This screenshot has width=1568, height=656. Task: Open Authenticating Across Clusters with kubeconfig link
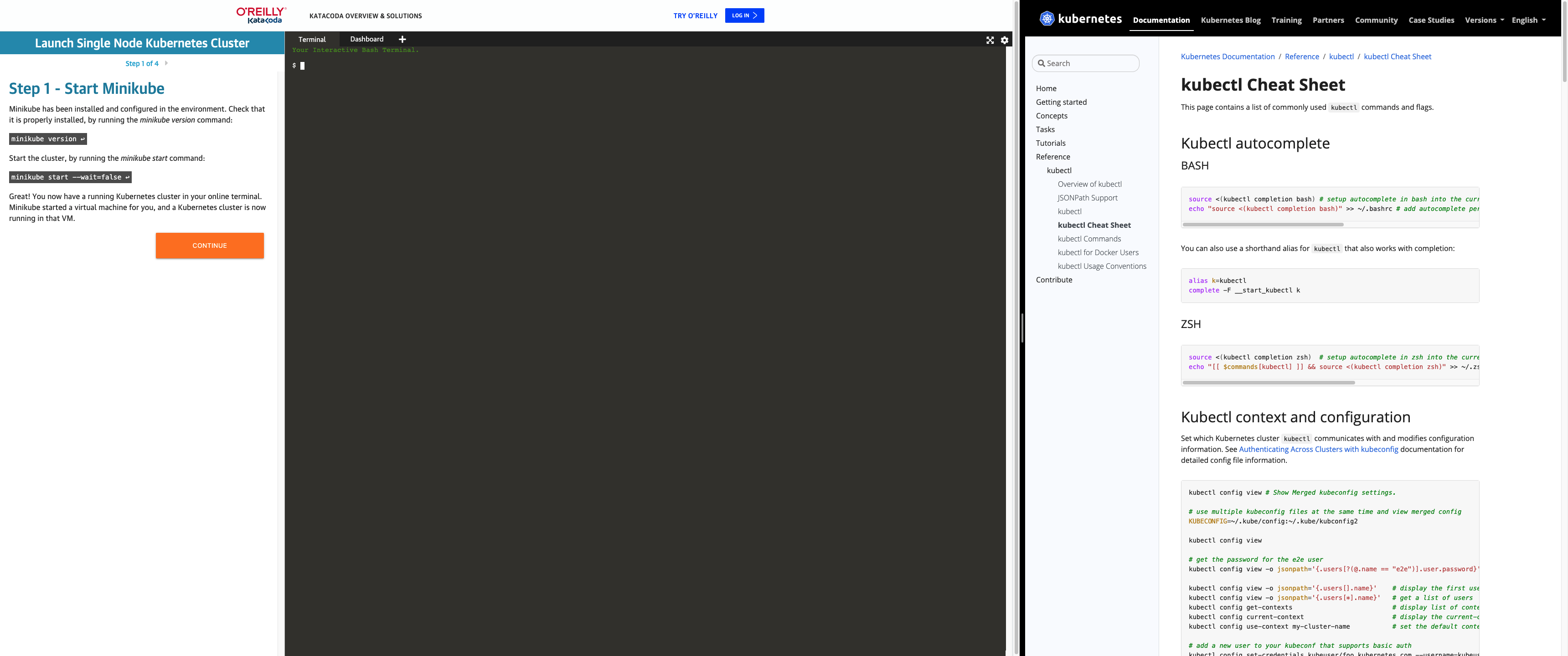[1318, 449]
